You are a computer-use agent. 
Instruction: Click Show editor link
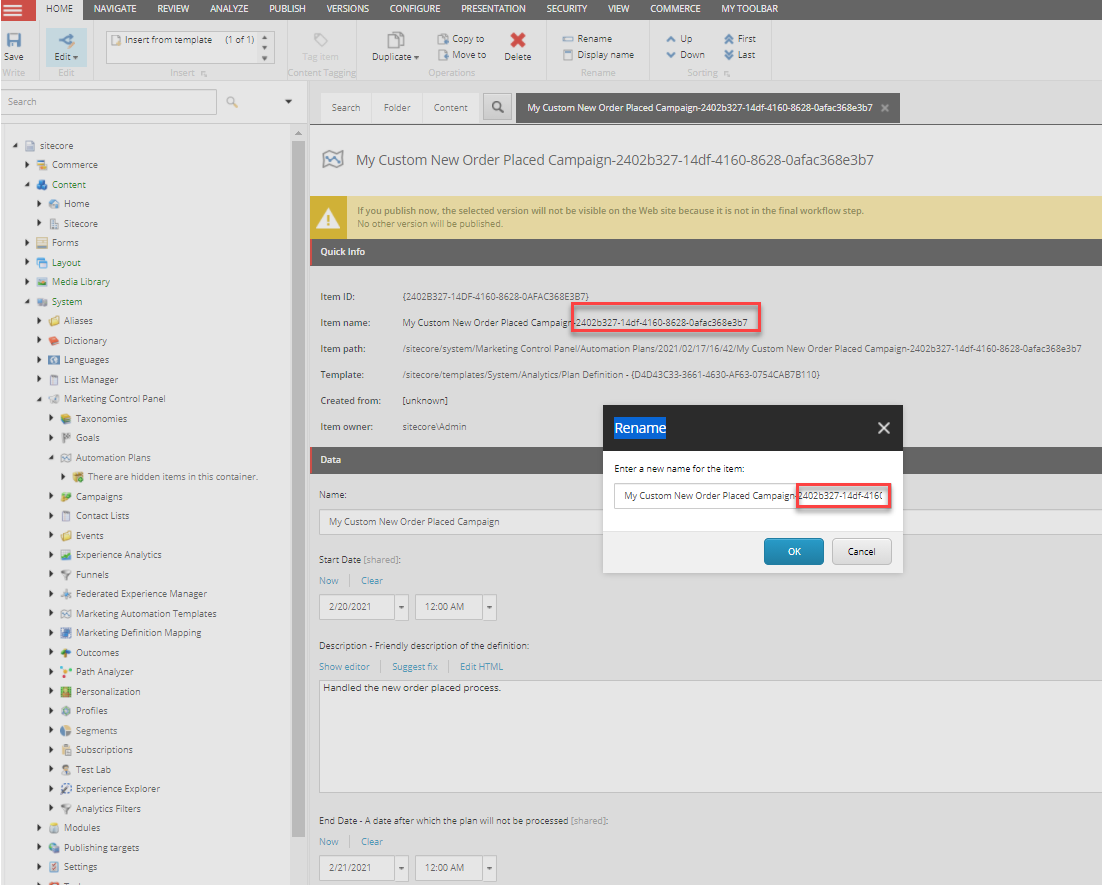pyautogui.click(x=344, y=666)
